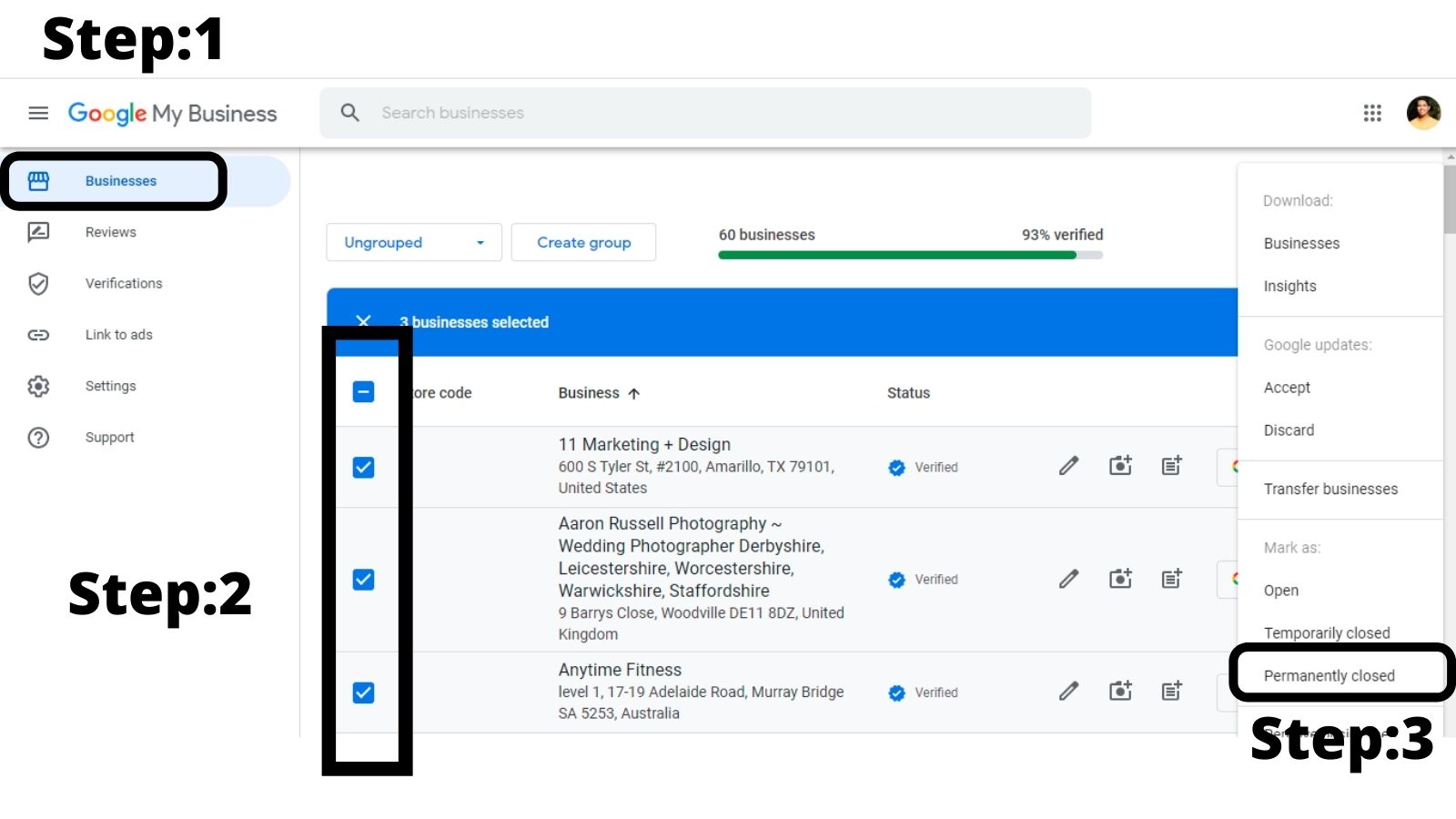
Task: Open the account profile avatar
Action: [x=1423, y=113]
